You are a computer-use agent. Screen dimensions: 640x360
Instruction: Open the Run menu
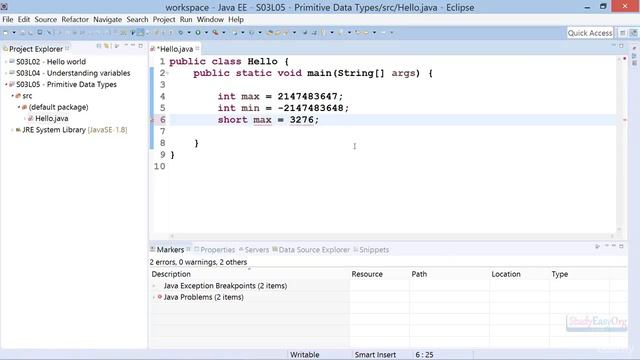(186, 20)
